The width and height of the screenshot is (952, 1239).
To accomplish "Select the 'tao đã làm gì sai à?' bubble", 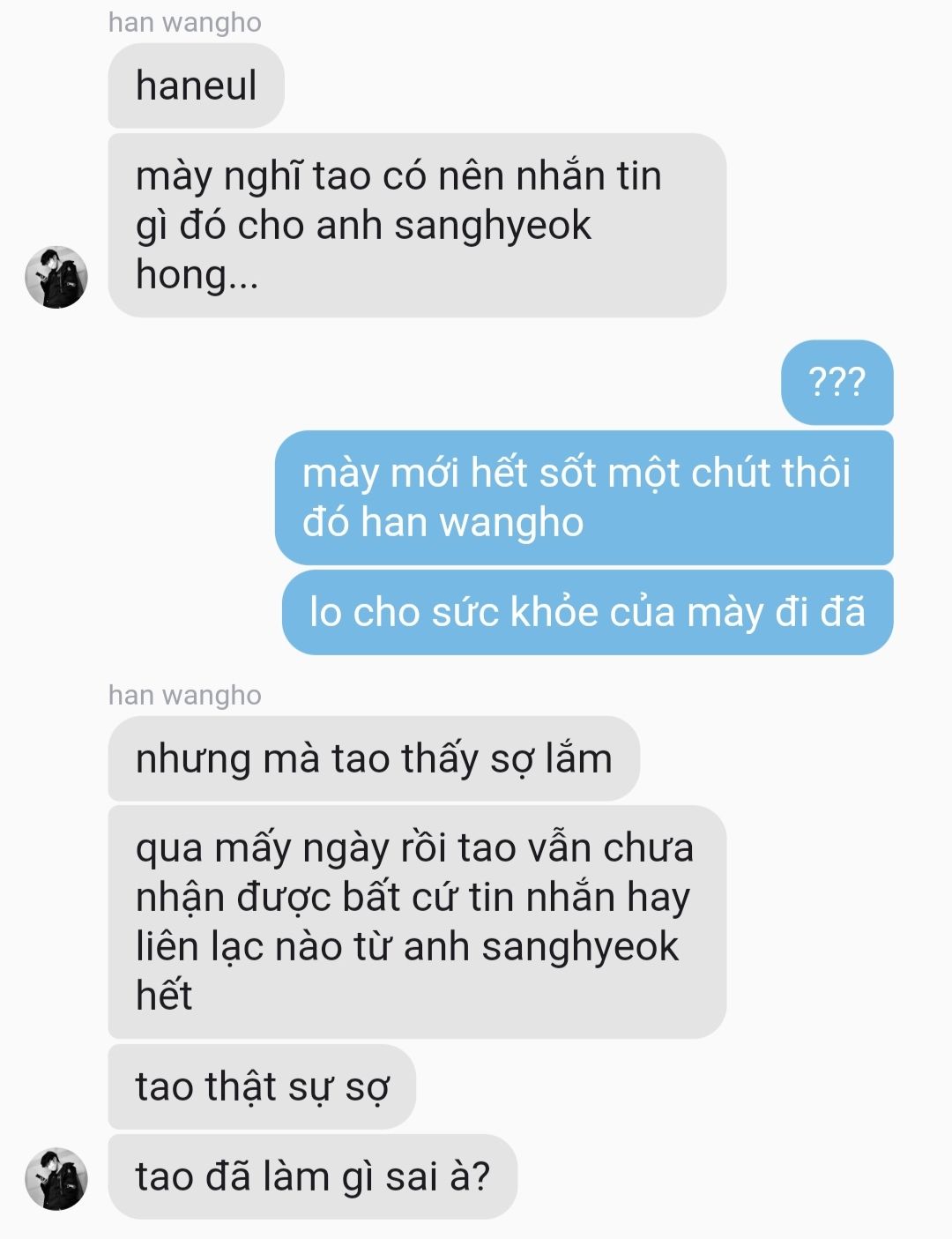I will (312, 1176).
